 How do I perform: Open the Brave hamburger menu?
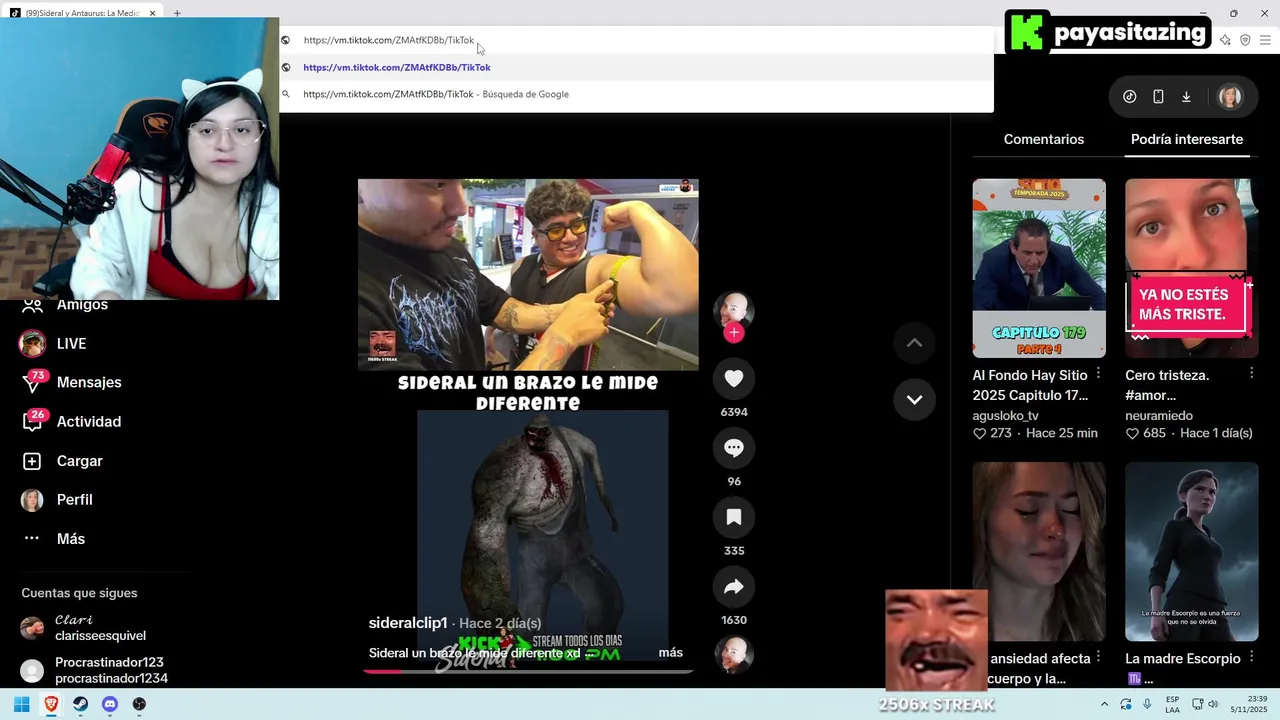point(1265,40)
